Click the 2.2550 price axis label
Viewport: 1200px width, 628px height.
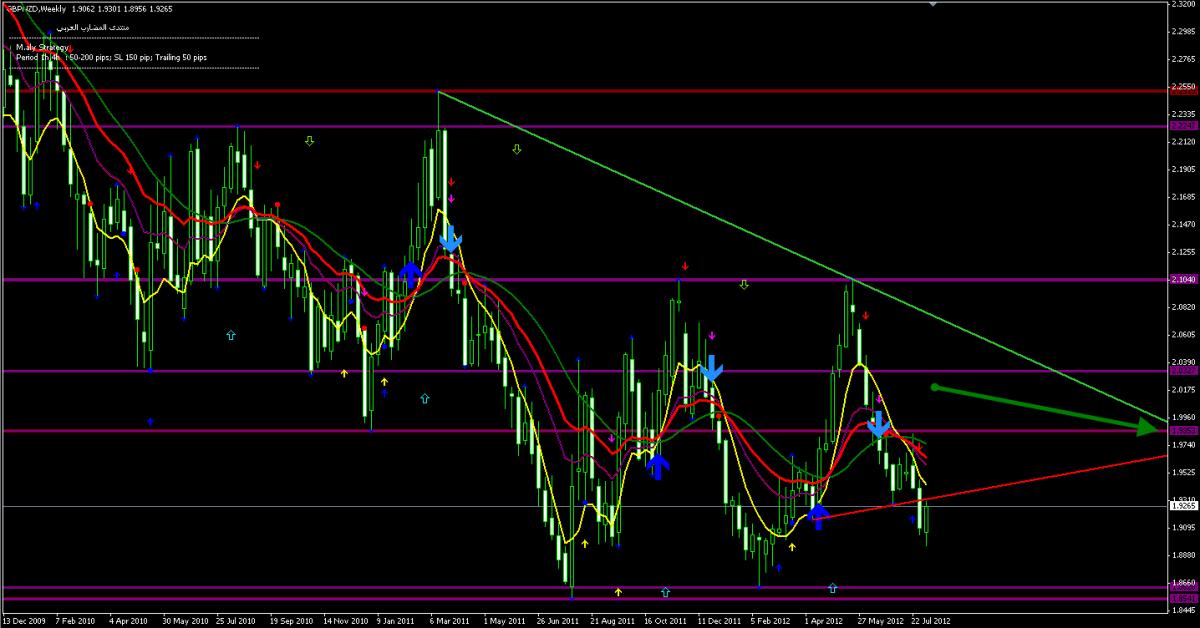[1184, 88]
